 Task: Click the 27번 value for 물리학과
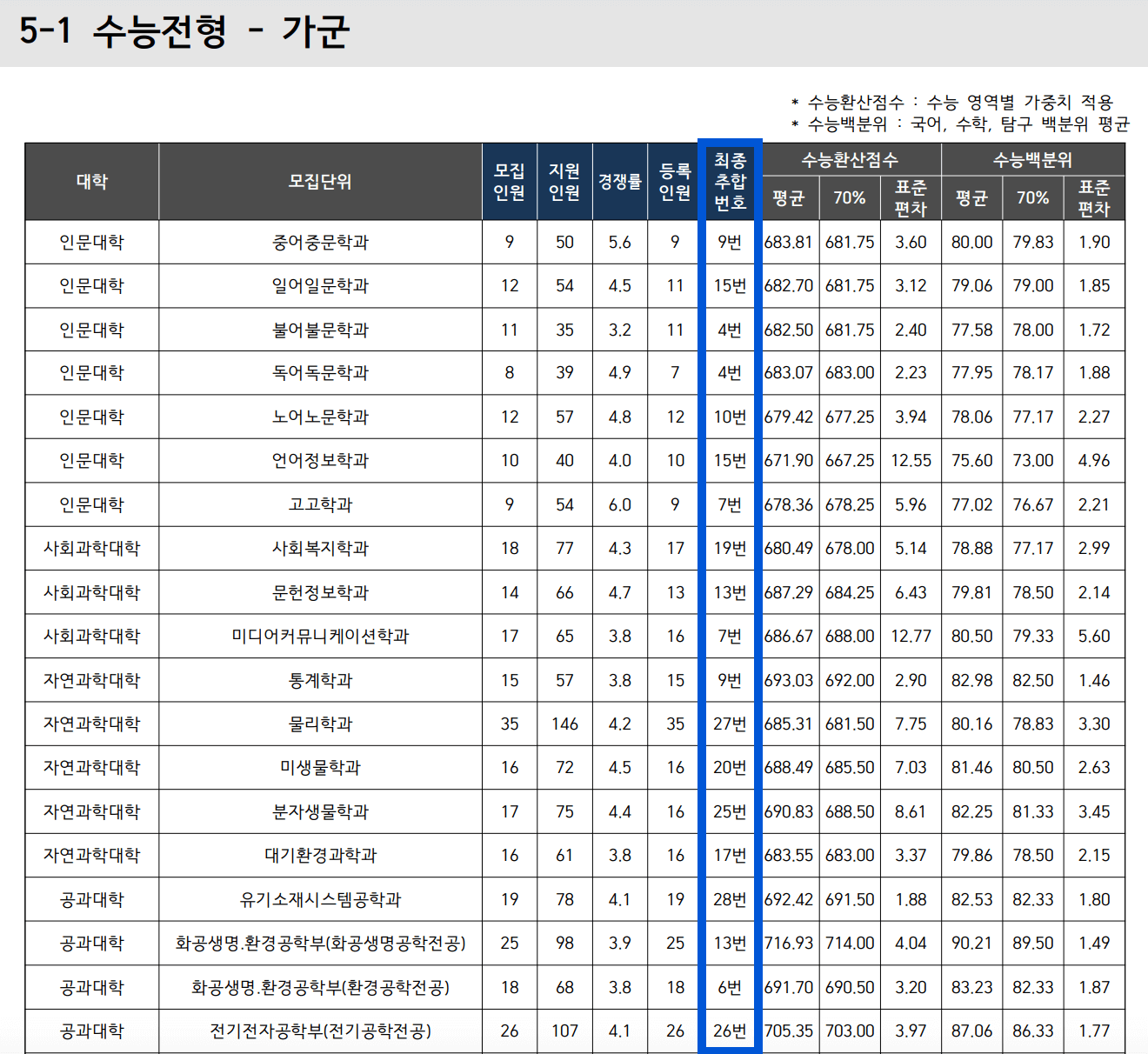point(730,724)
